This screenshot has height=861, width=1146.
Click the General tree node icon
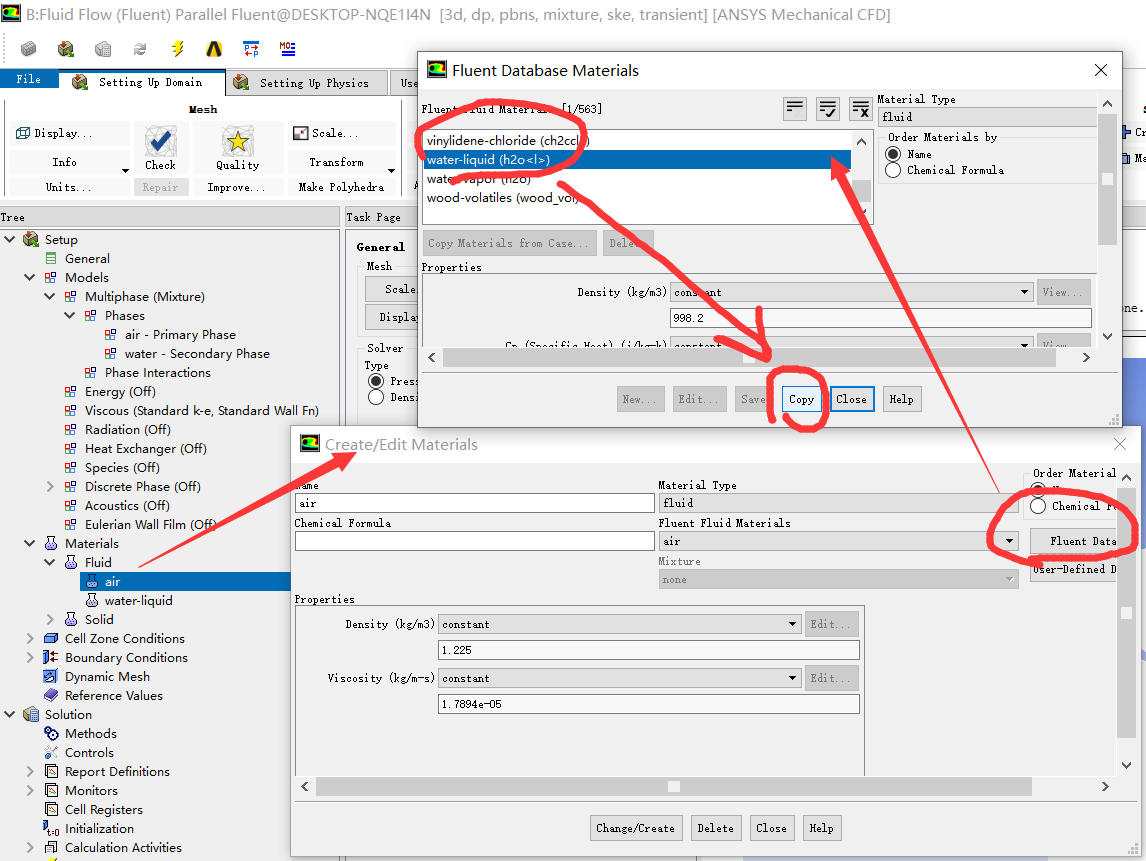51,258
